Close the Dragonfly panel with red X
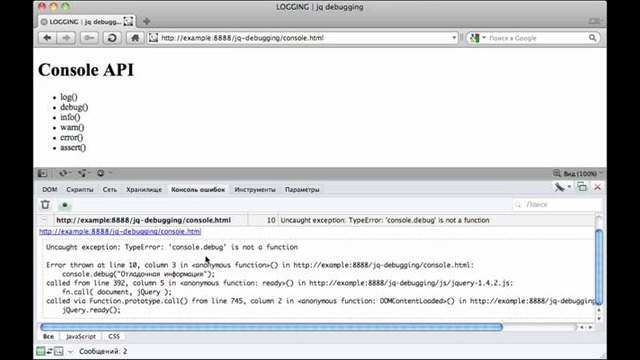Image resolution: width=640 pixels, height=360 pixels. pyautogui.click(x=598, y=187)
